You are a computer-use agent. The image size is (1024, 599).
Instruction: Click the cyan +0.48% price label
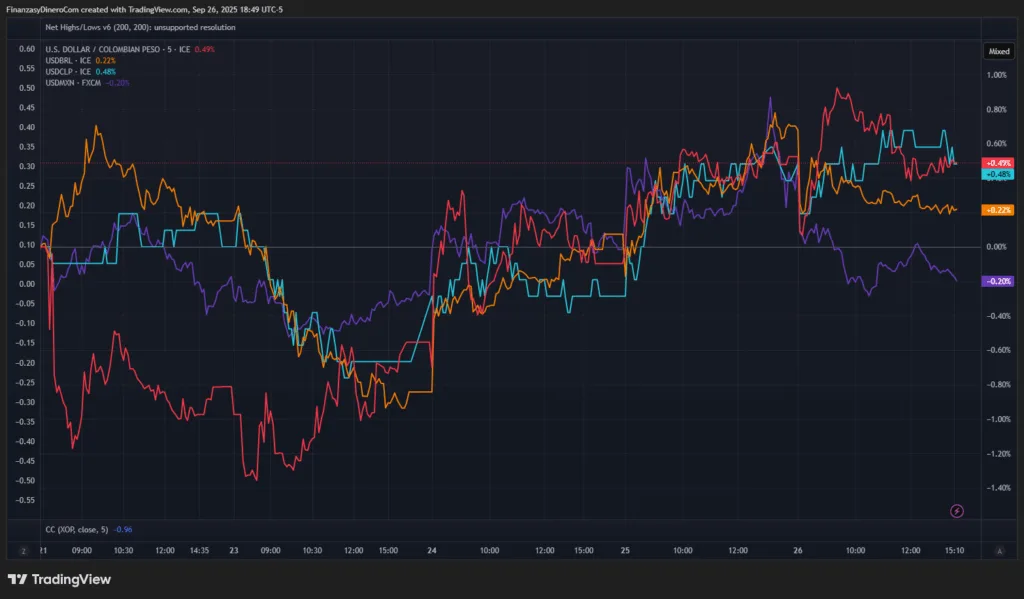point(998,174)
